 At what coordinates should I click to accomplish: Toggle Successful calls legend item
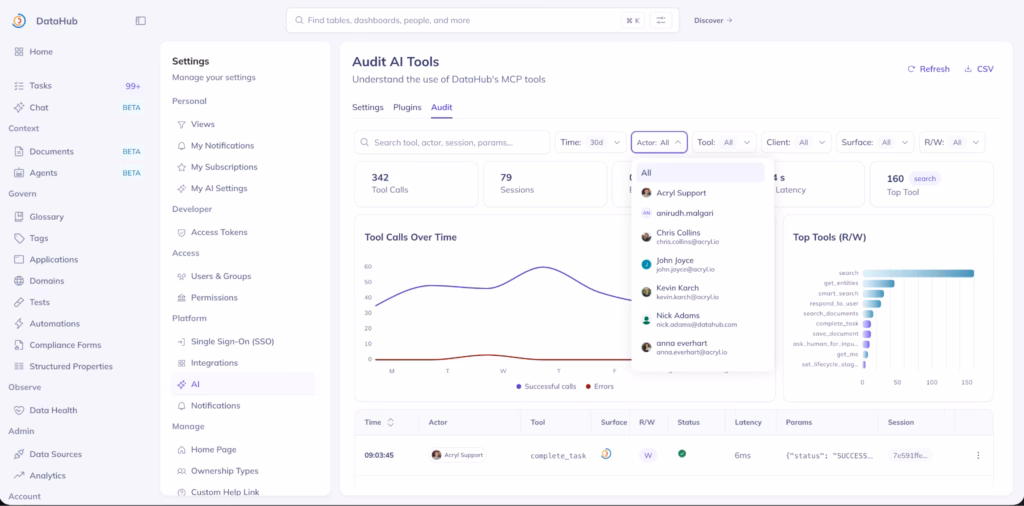click(546, 387)
